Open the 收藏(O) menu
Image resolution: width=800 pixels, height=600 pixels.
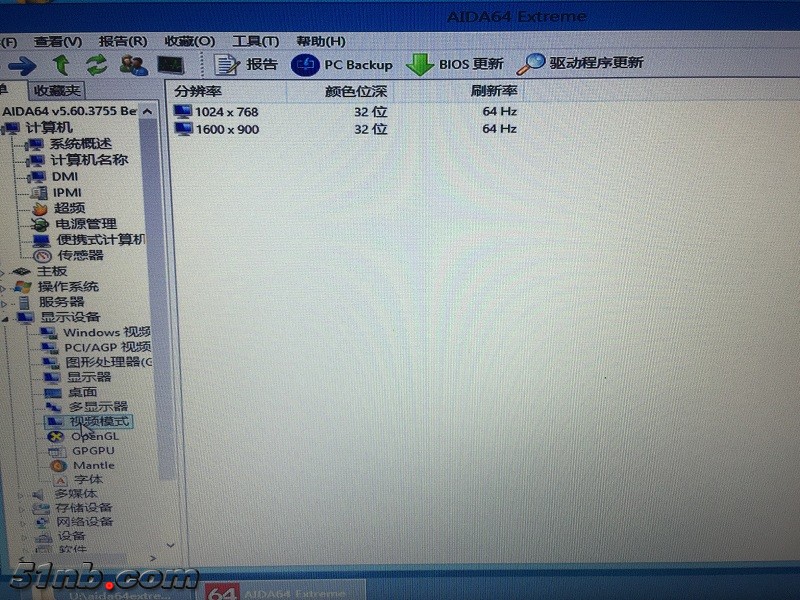point(190,41)
